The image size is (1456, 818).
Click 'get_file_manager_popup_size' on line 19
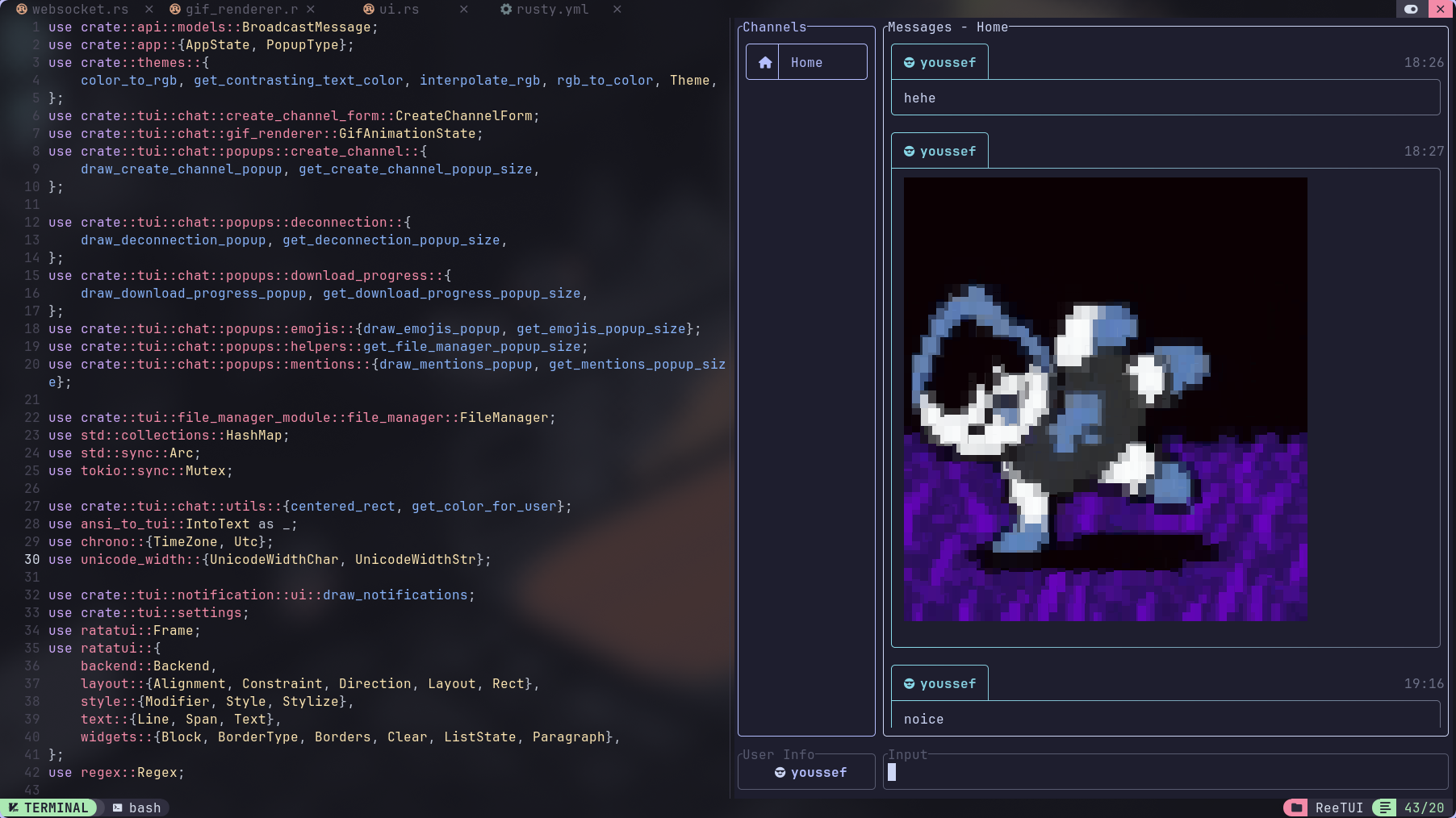pyautogui.click(x=471, y=346)
